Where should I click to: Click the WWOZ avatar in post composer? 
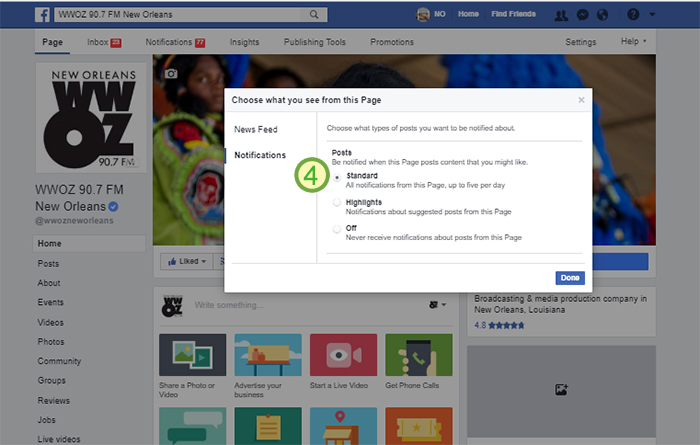tap(172, 306)
